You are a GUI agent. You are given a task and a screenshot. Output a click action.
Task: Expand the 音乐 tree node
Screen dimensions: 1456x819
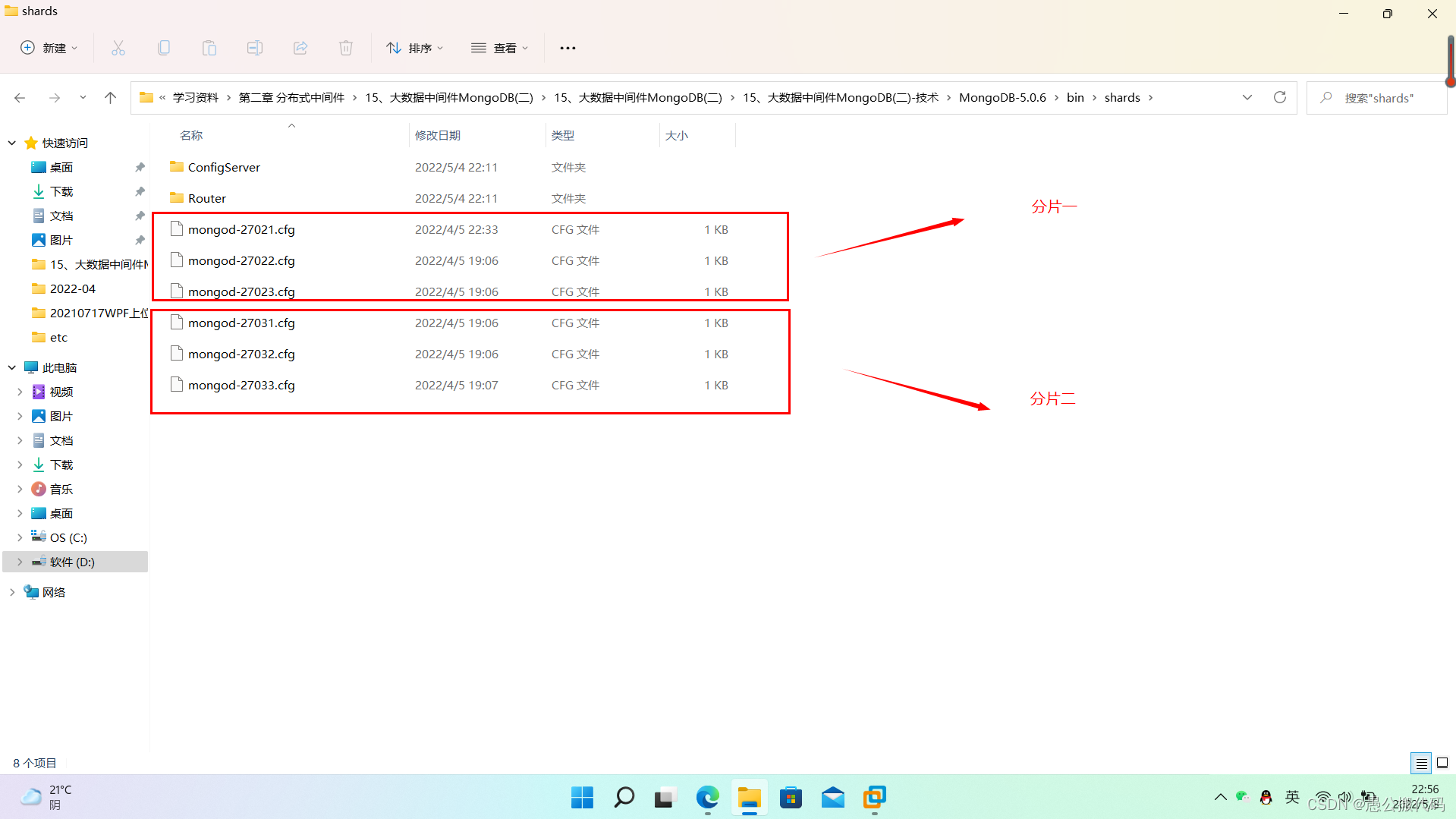[20, 489]
